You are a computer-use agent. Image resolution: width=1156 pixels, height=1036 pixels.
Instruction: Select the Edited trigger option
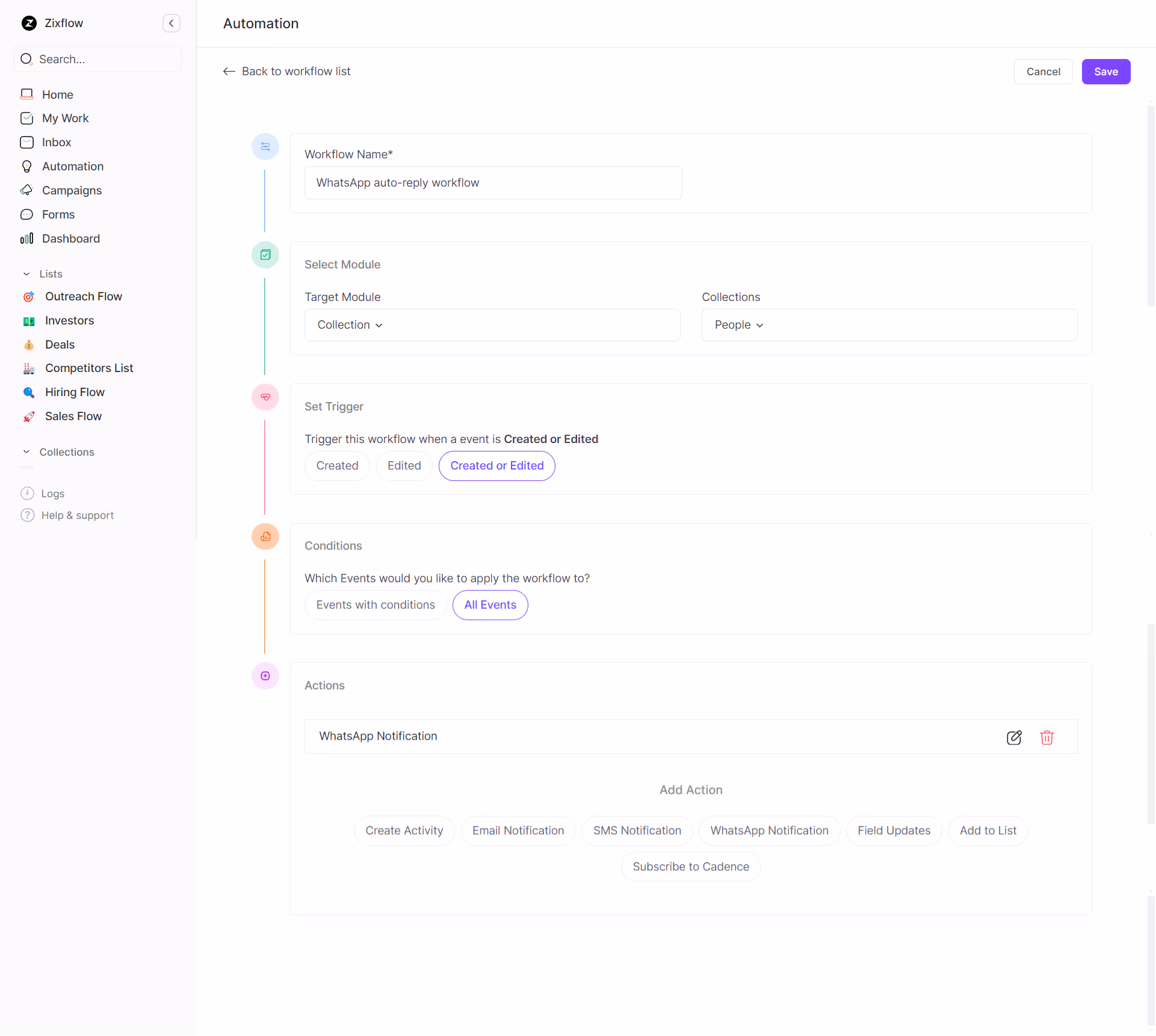click(x=404, y=466)
